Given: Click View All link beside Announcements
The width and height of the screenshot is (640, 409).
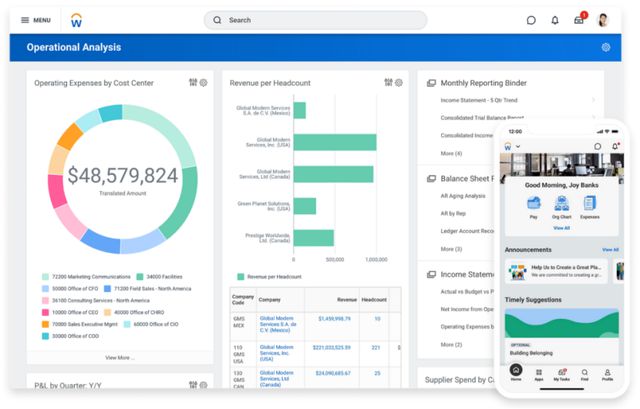Looking at the screenshot, I should pos(610,249).
